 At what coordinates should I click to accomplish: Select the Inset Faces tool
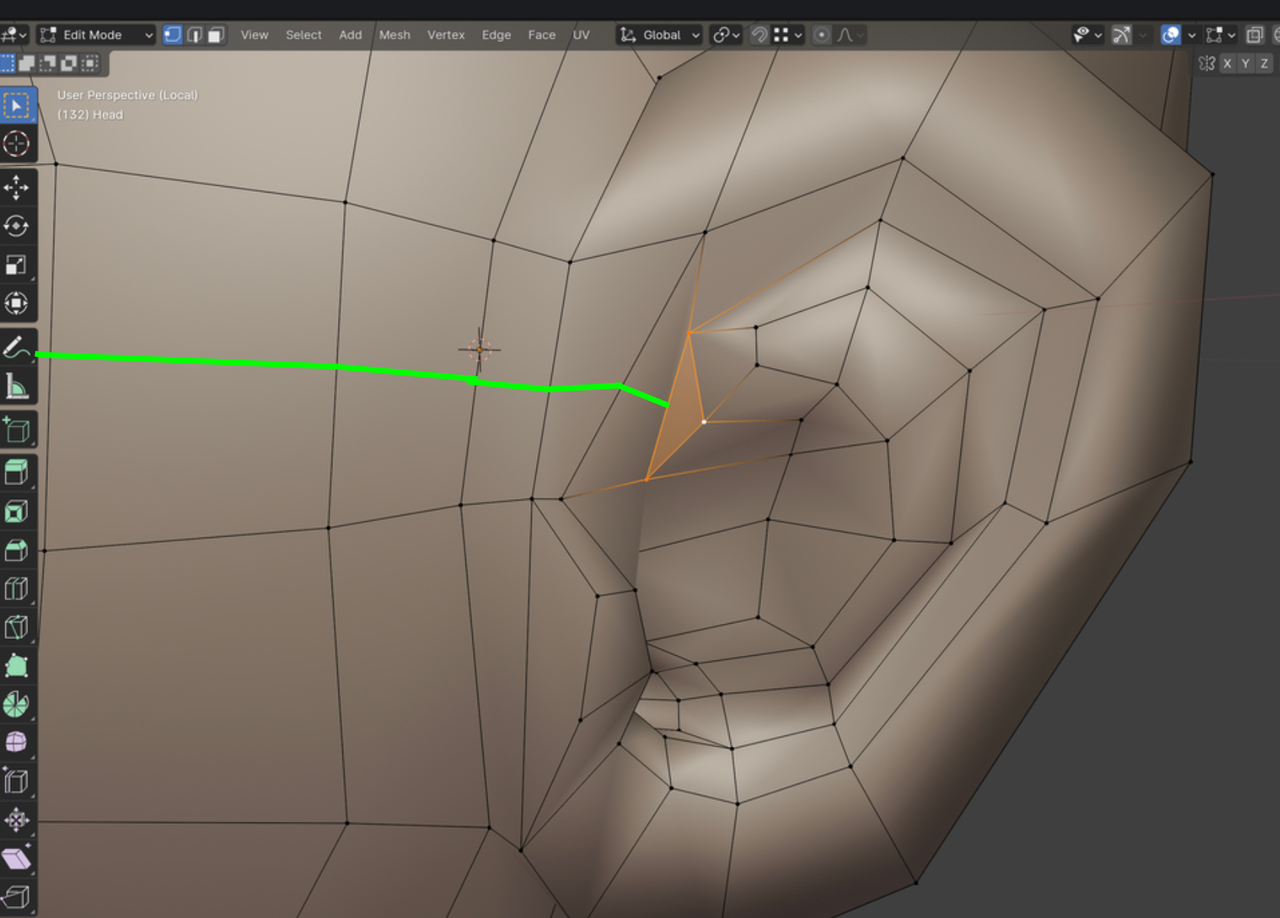pos(16,512)
